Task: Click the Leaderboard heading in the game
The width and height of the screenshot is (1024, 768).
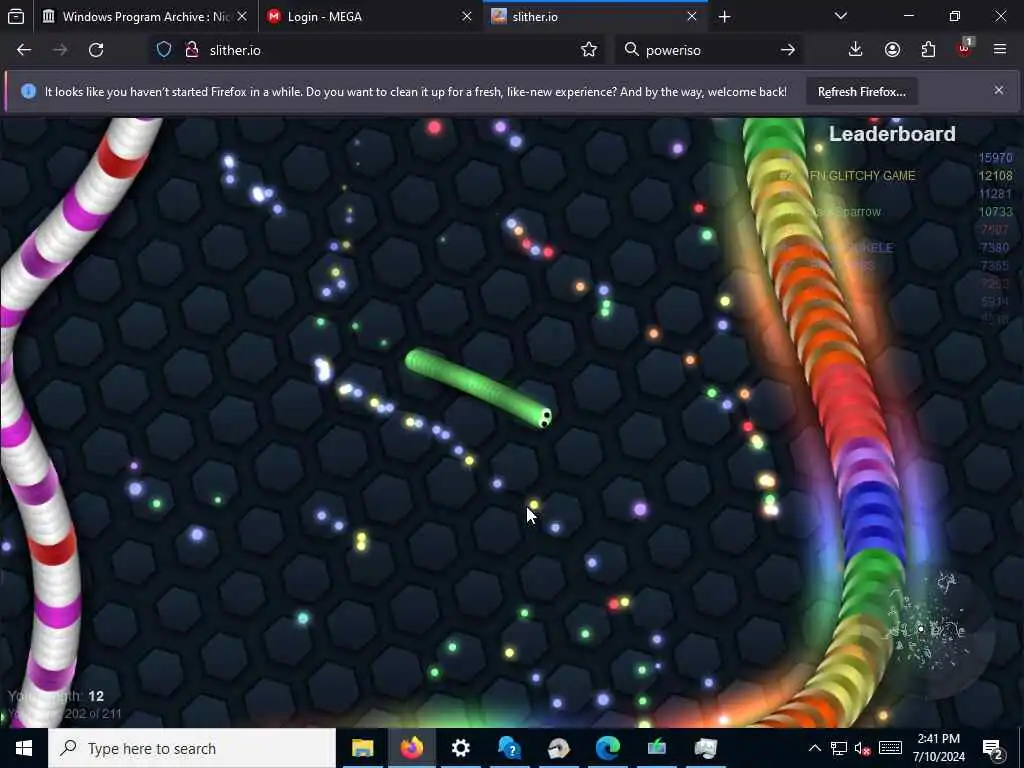Action: pos(892,134)
